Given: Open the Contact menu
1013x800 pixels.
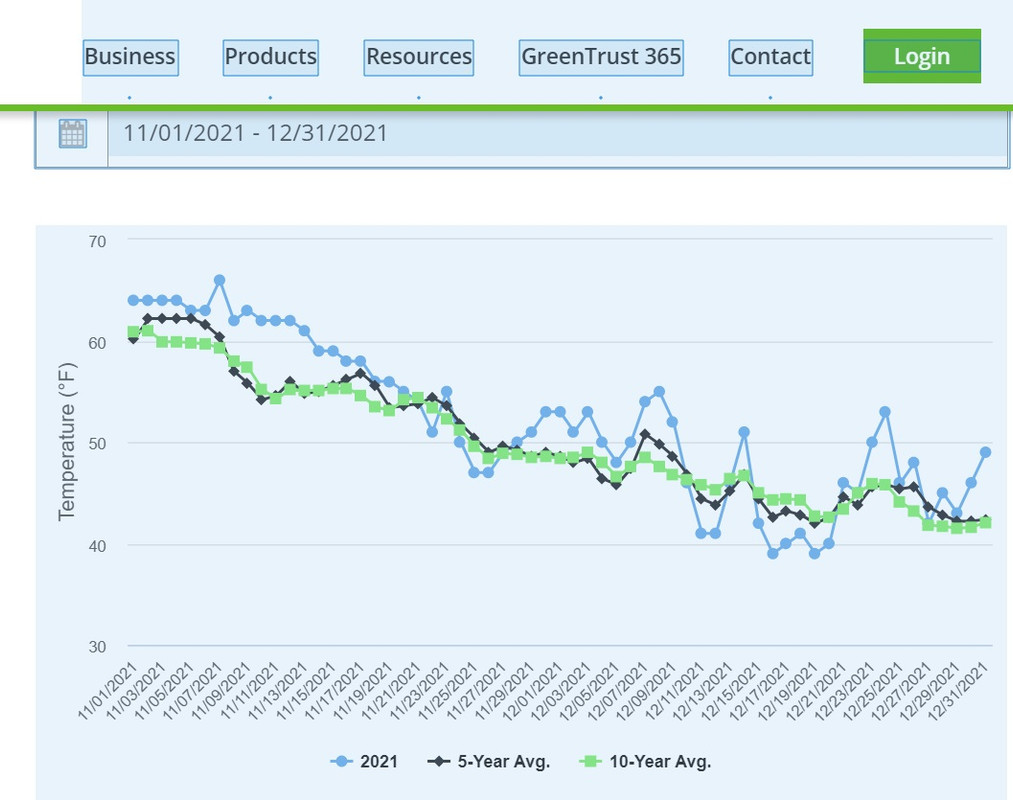Looking at the screenshot, I should (x=770, y=58).
